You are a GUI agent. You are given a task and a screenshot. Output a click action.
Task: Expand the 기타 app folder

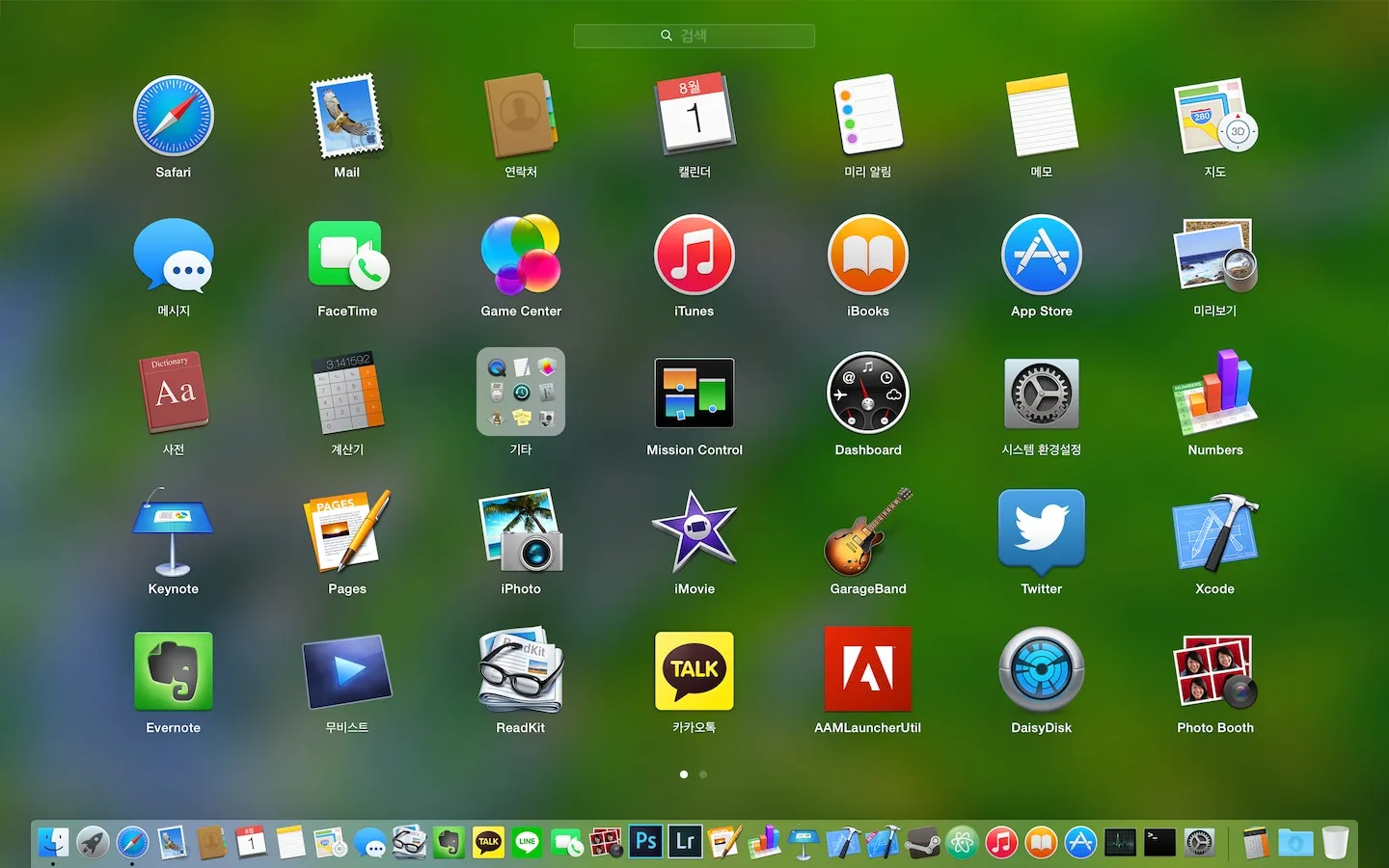[x=521, y=393]
